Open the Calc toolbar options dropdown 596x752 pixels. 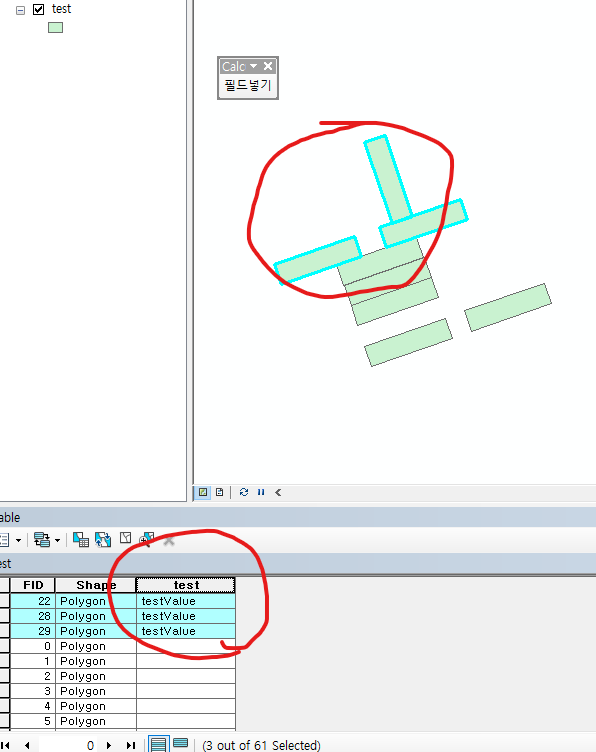254,66
